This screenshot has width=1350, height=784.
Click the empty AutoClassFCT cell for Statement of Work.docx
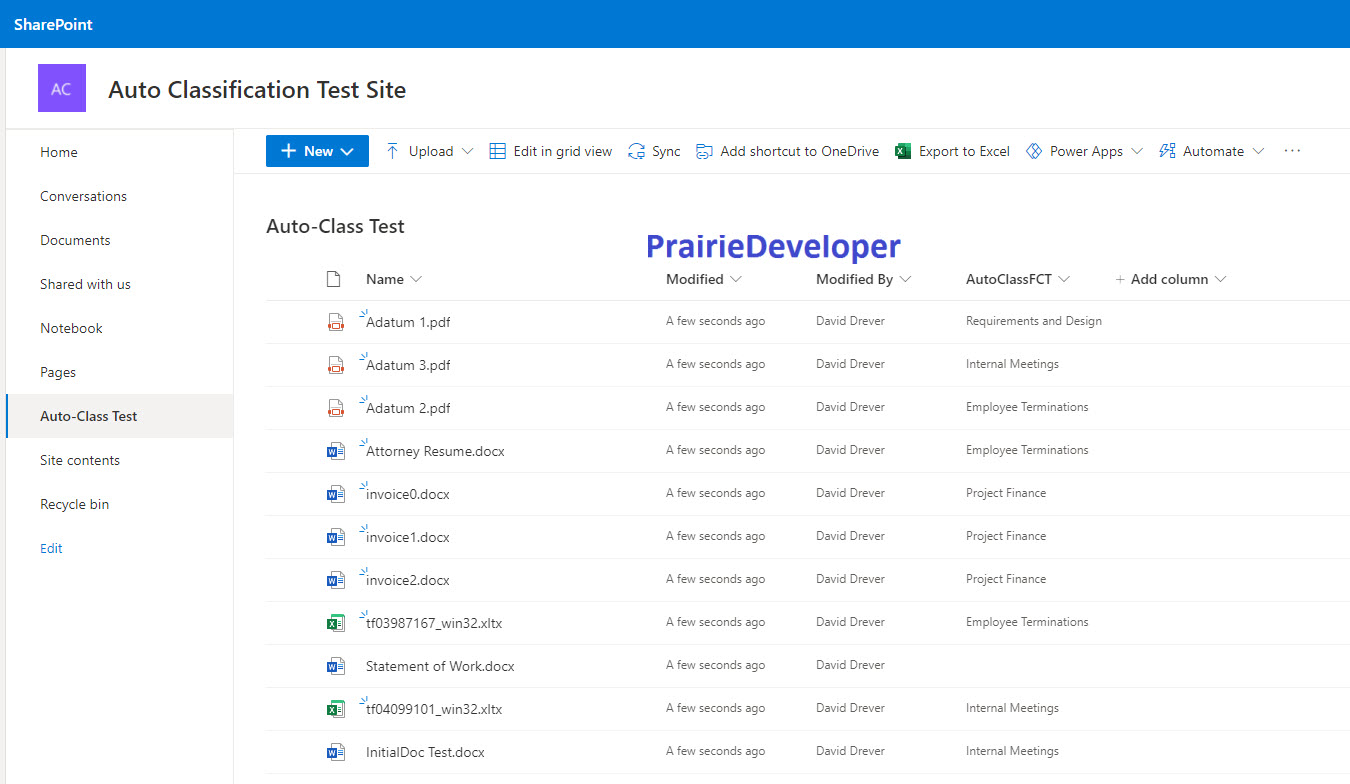(1034, 666)
